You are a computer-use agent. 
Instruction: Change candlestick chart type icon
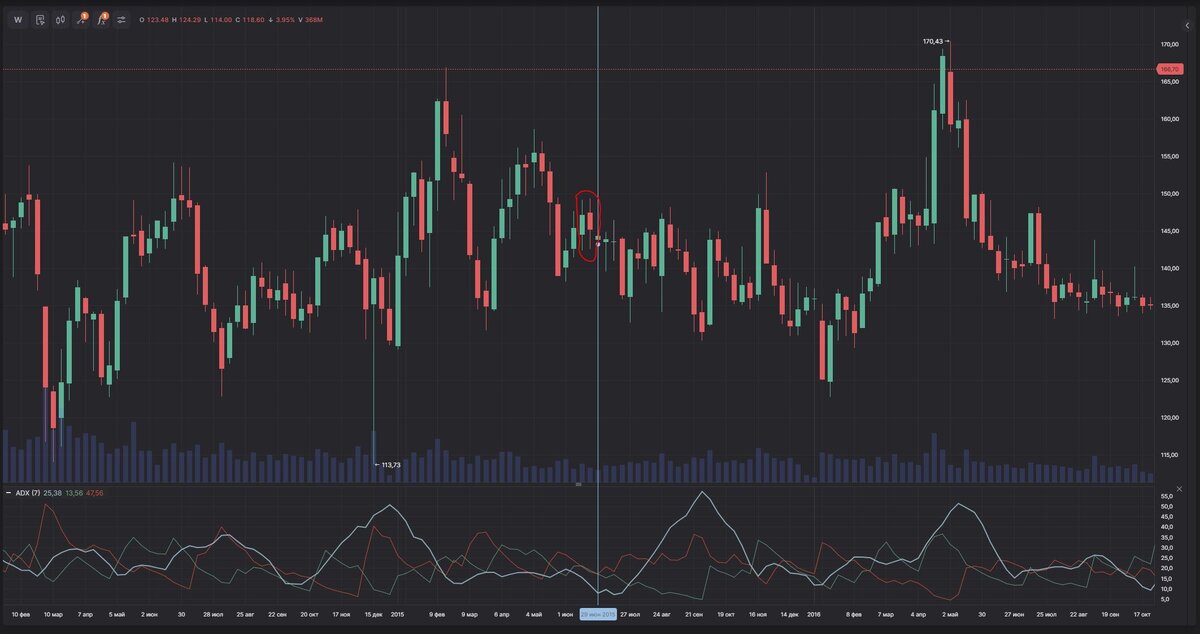(x=60, y=19)
